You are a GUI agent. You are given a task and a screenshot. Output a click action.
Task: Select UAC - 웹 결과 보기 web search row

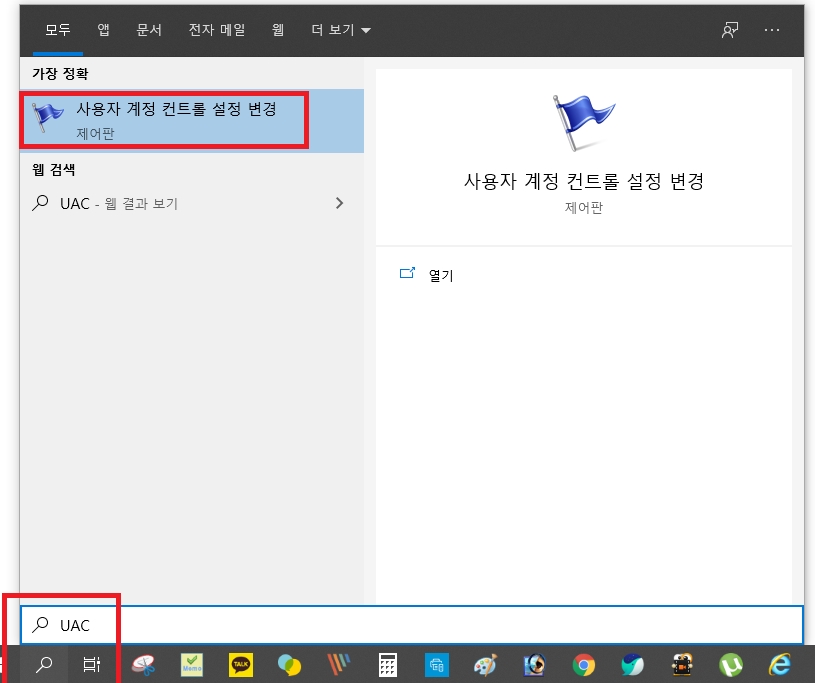point(191,203)
